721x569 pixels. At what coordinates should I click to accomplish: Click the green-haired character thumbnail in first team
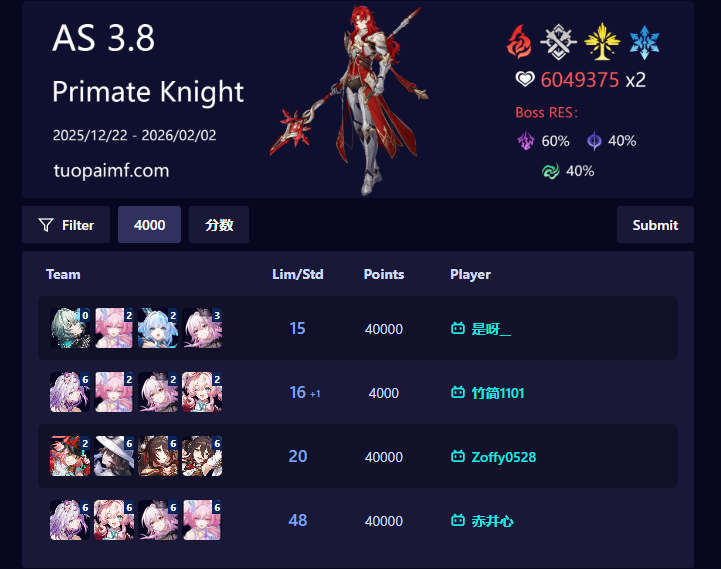point(70,328)
